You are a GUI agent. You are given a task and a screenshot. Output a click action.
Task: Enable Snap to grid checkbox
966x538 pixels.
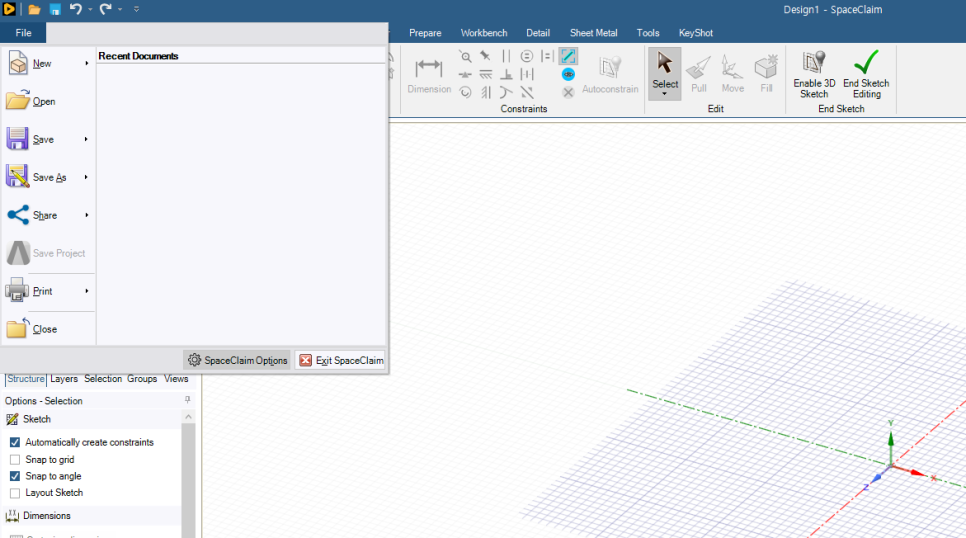tap(15, 460)
